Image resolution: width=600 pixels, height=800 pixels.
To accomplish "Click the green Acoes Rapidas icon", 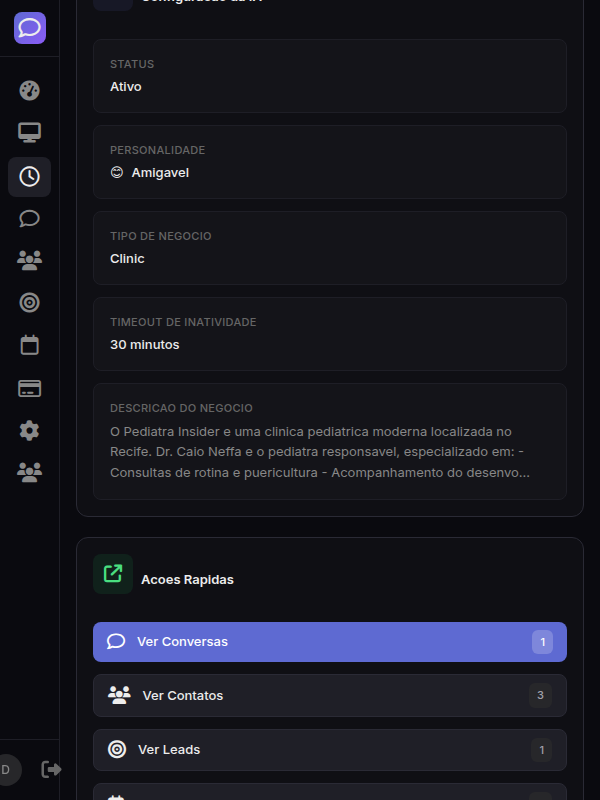I will pyautogui.click(x=113, y=573).
